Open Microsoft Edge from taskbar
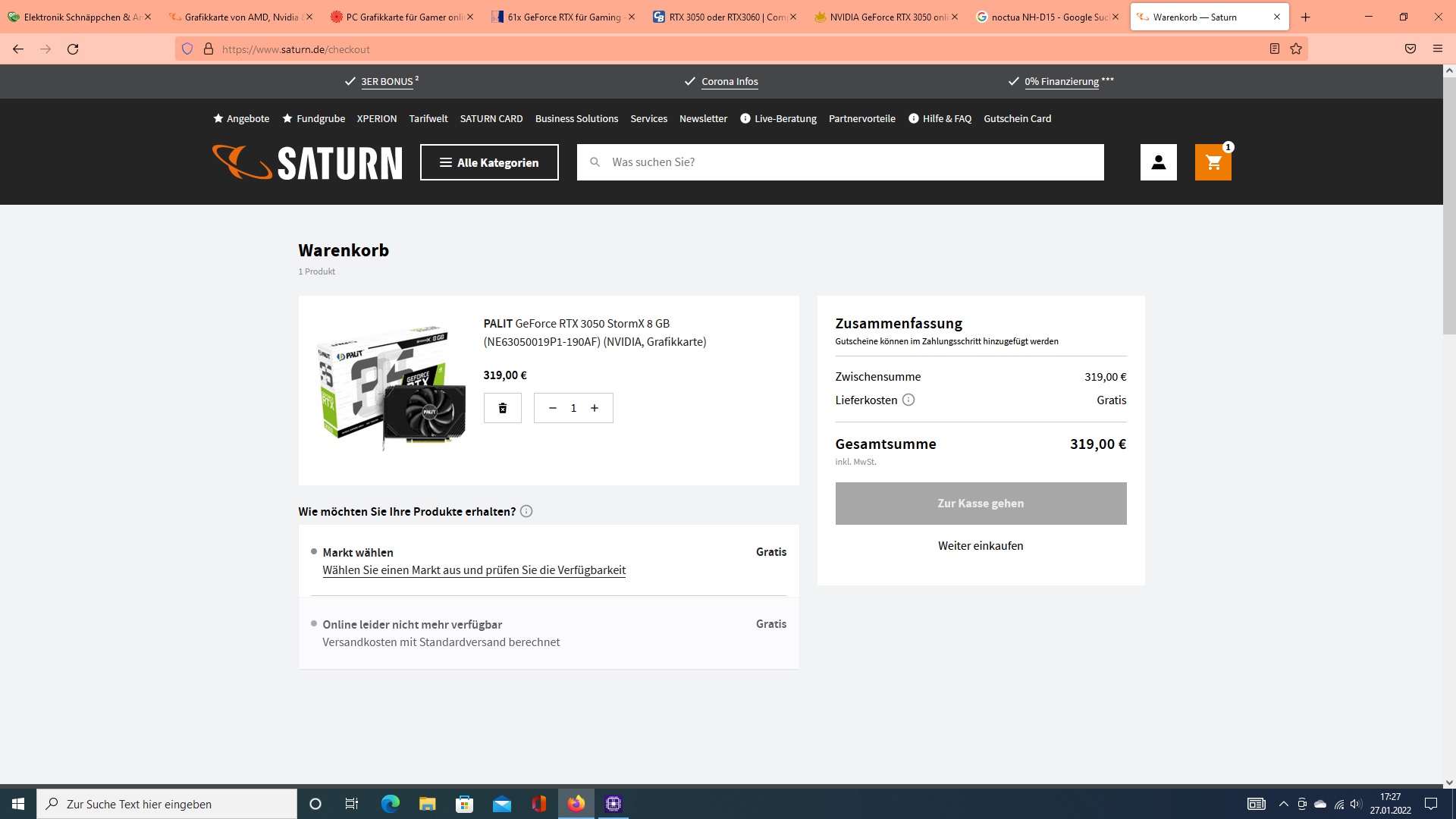The width and height of the screenshot is (1456, 819). click(x=390, y=804)
